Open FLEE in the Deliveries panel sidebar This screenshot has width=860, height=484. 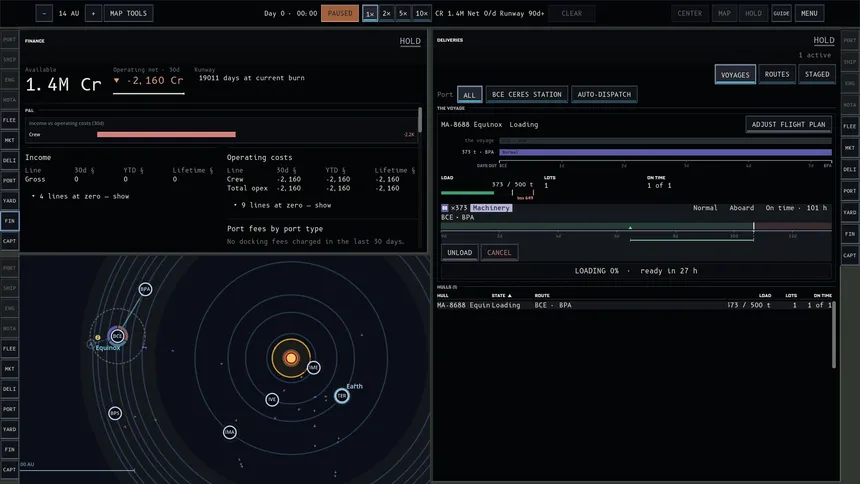850,126
